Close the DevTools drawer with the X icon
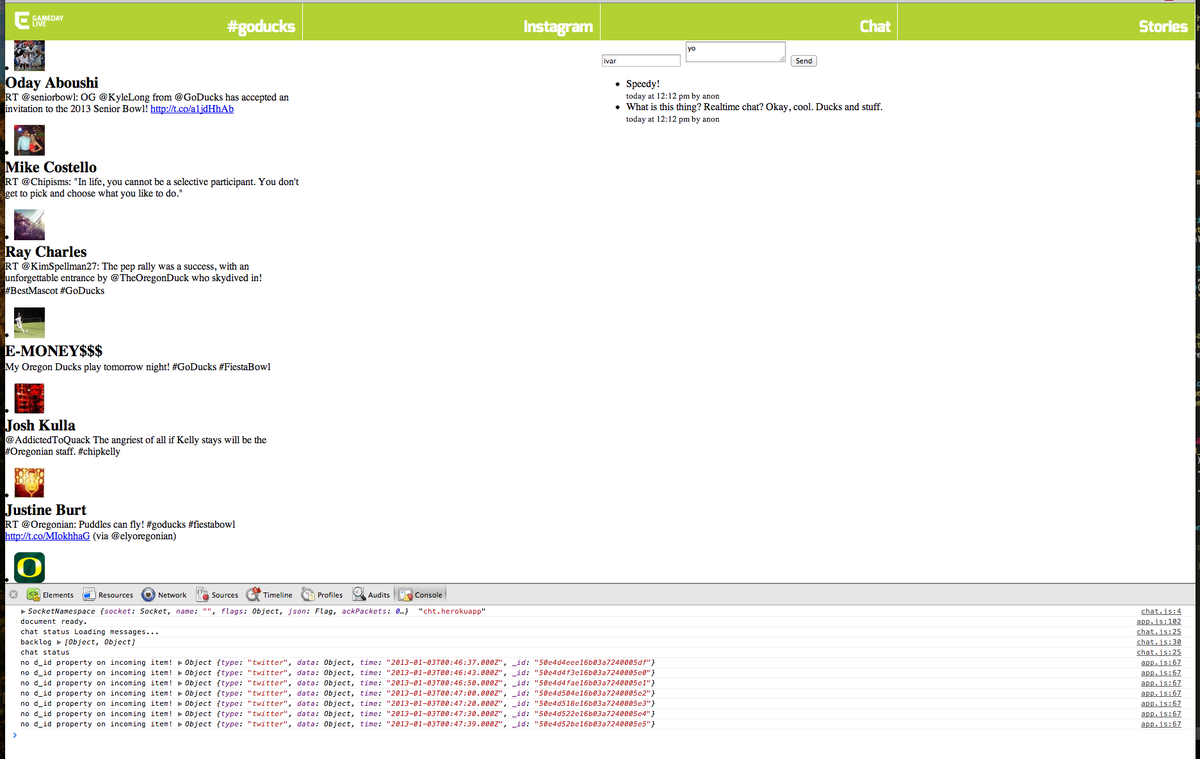This screenshot has width=1200, height=759. pos(13,595)
